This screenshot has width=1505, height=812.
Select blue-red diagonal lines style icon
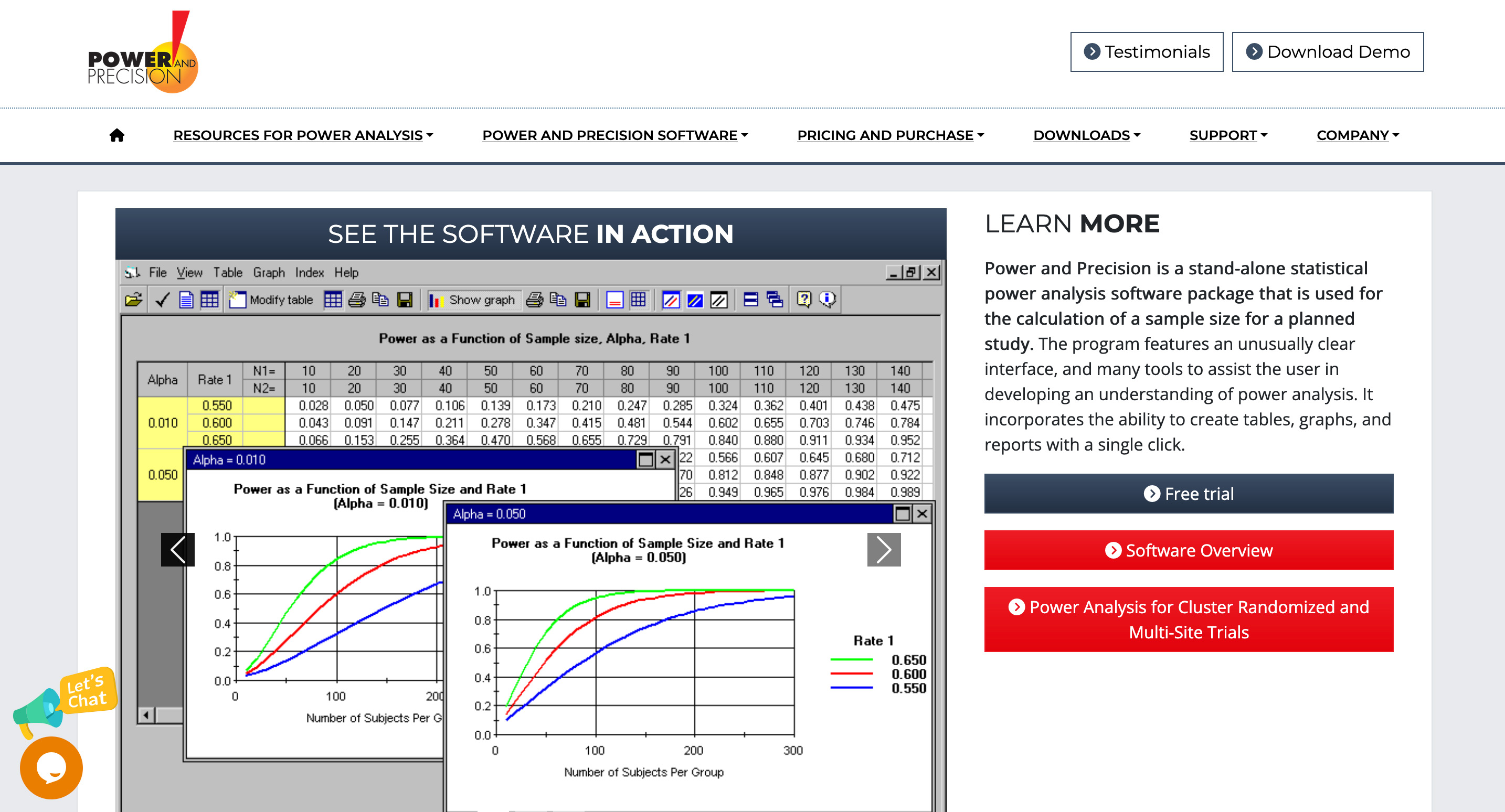click(x=671, y=300)
